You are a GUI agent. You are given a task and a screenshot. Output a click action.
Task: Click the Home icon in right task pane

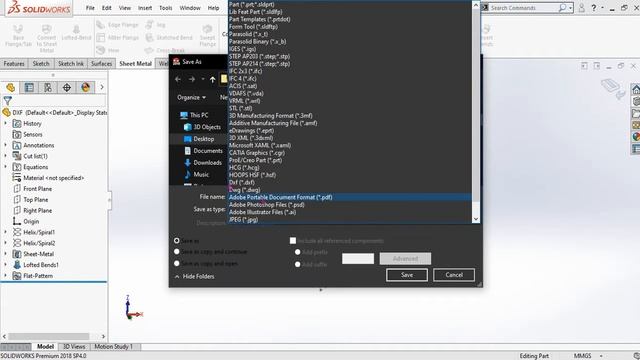point(636,89)
